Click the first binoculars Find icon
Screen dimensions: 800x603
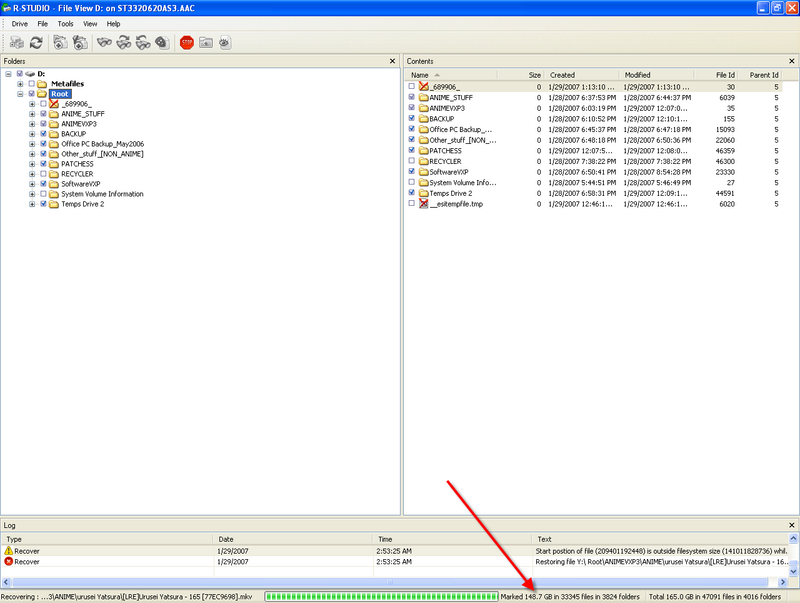[x=104, y=42]
